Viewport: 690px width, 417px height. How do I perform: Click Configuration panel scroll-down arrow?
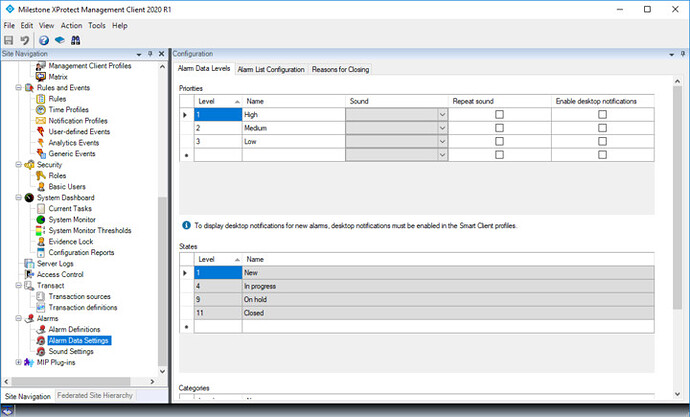point(677,394)
